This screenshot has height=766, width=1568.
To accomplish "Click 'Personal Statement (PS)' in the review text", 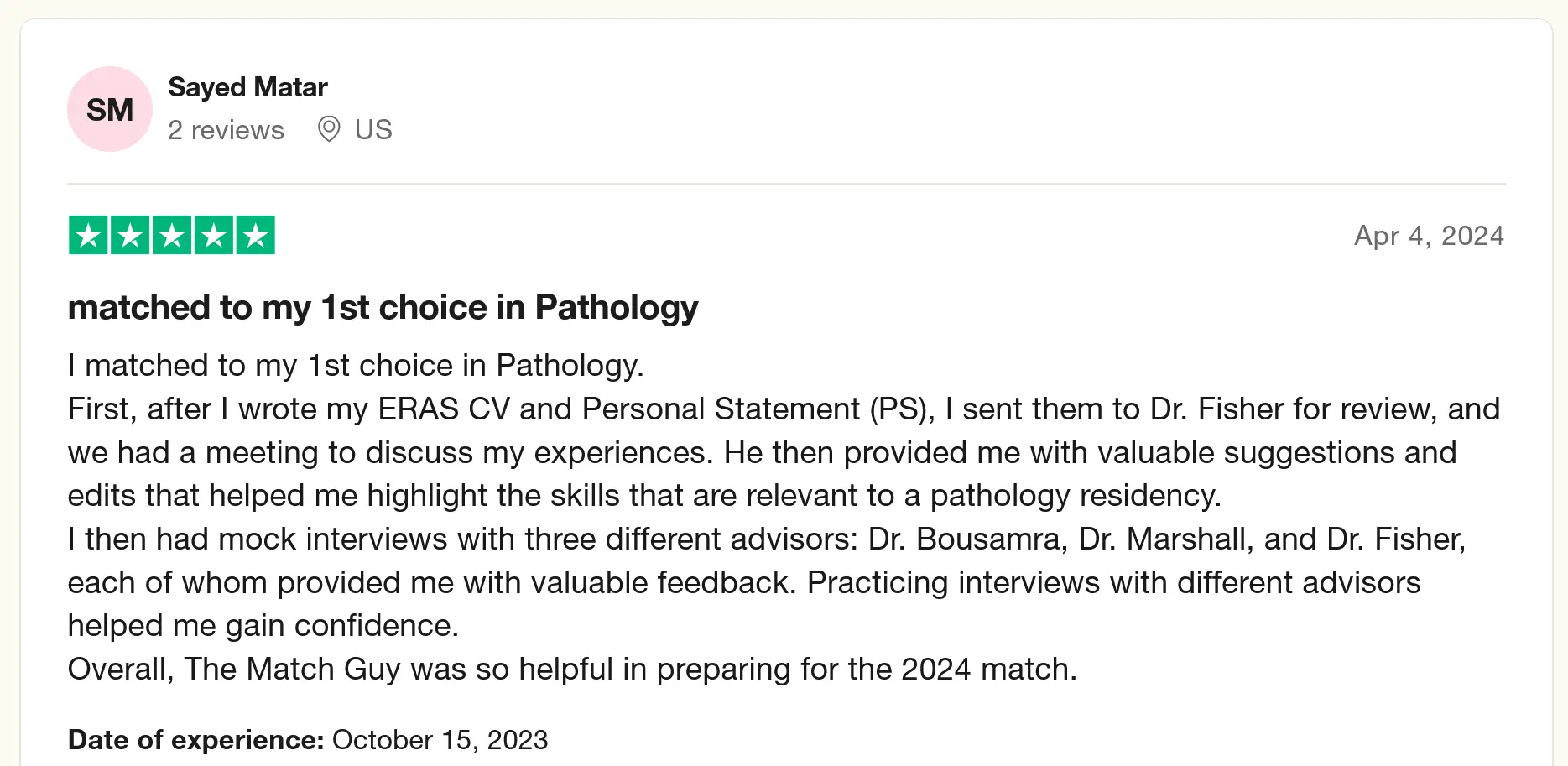I will 758,409.
